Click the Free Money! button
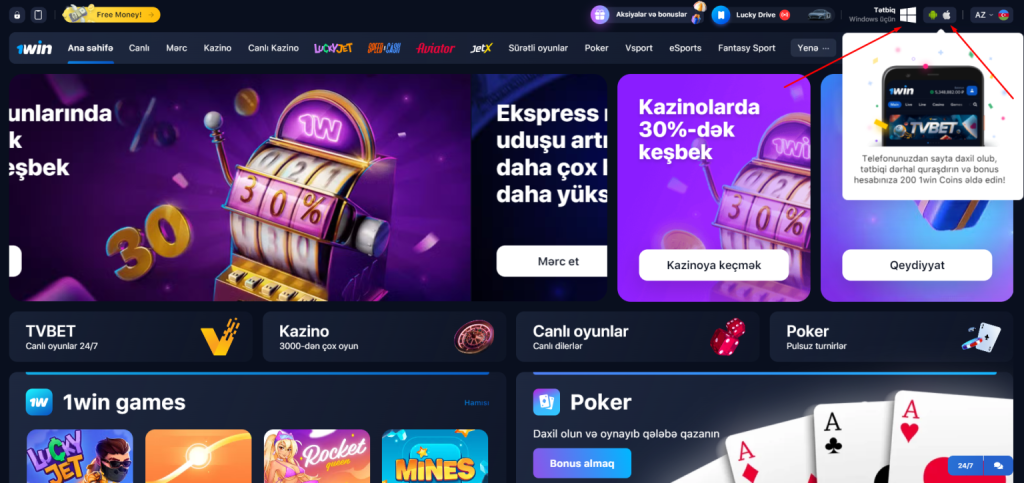Image resolution: width=1024 pixels, height=483 pixels. pyautogui.click(x=112, y=14)
